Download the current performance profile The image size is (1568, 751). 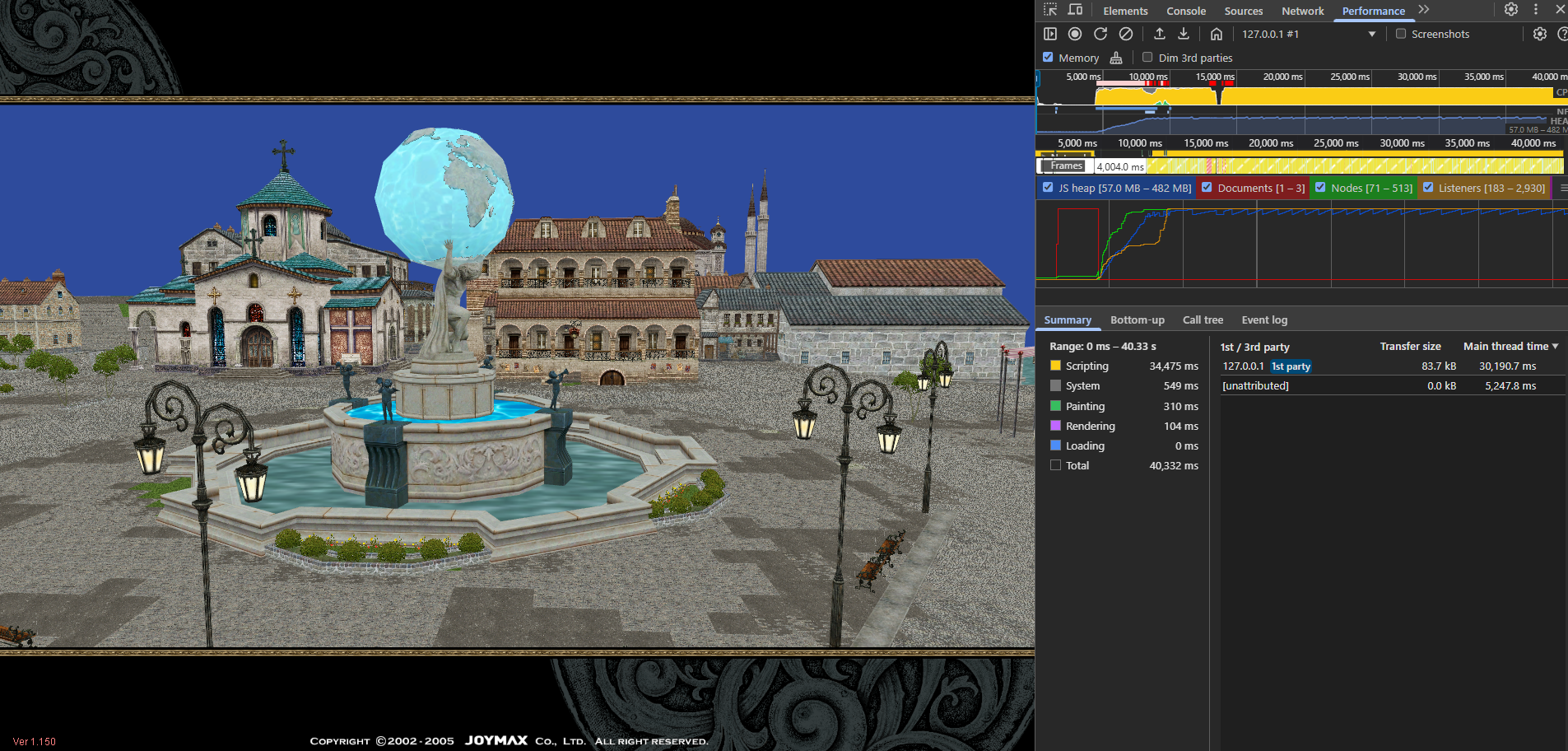[1184, 34]
